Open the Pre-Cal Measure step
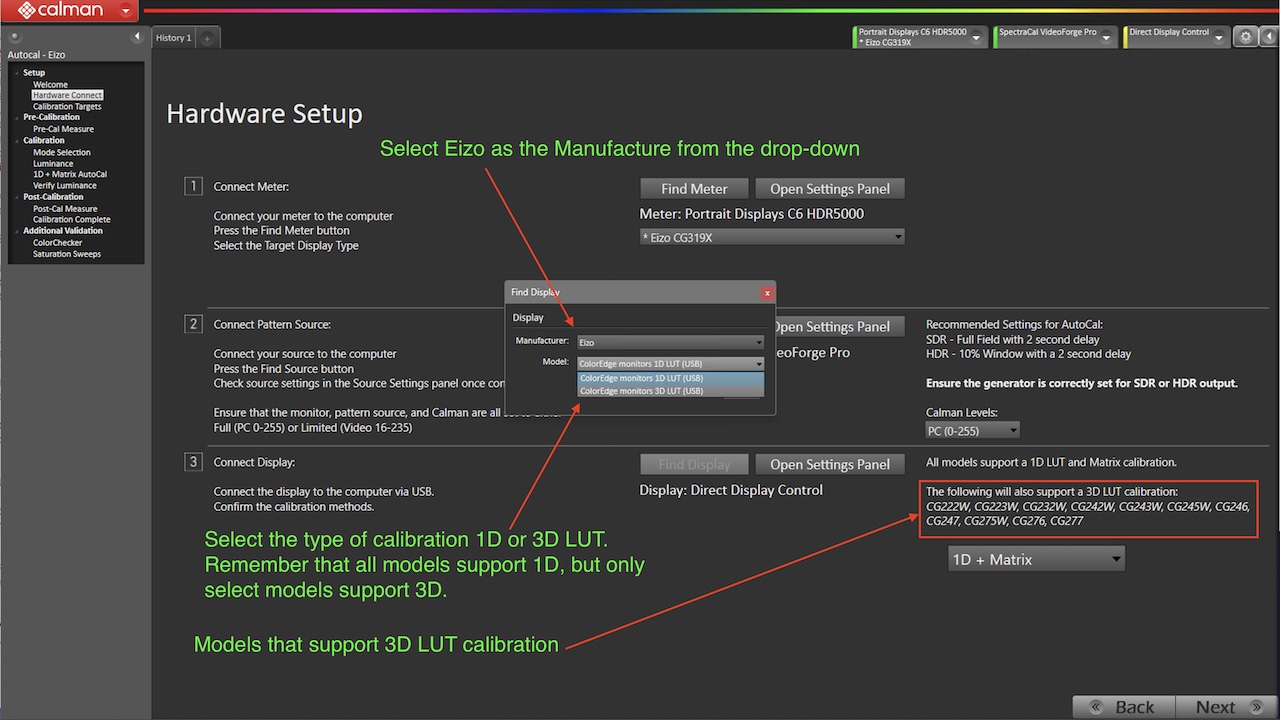Viewport: 1280px width, 720px height. click(63, 129)
